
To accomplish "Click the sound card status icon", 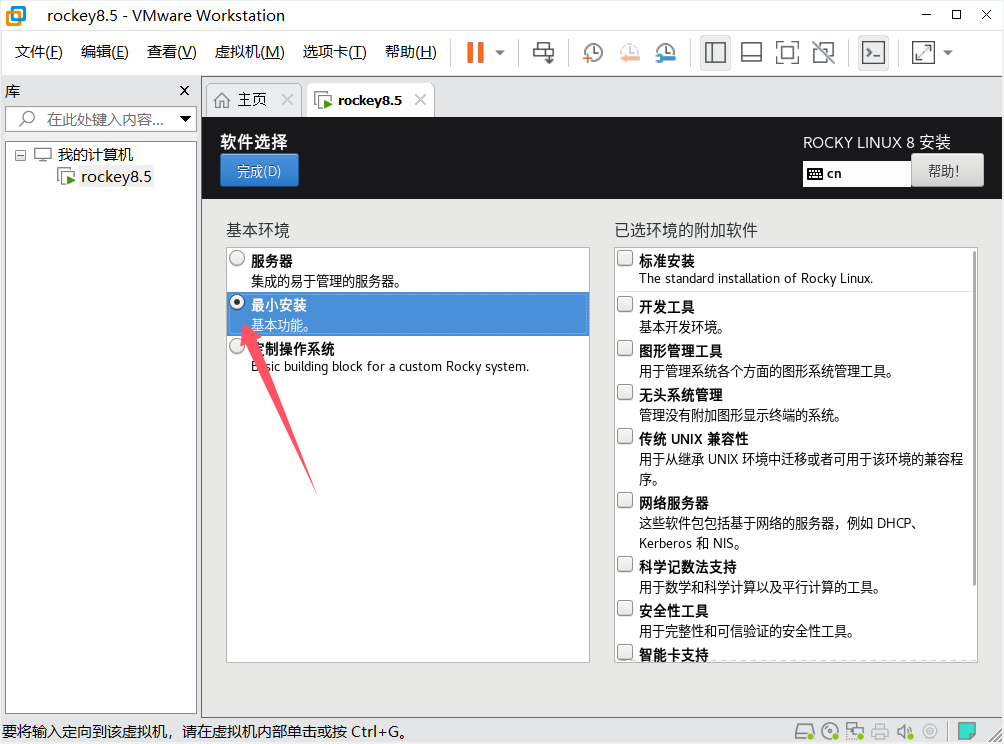I will [905, 731].
